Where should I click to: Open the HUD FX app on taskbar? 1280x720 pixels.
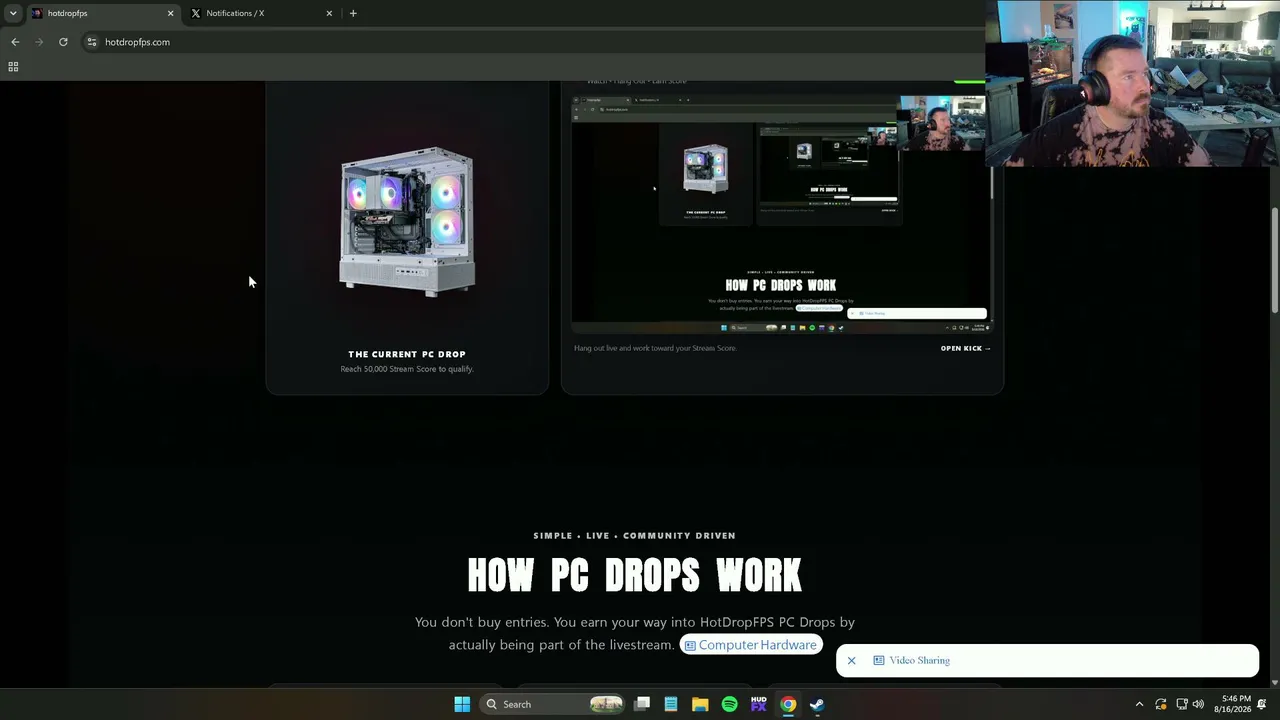pyautogui.click(x=758, y=704)
